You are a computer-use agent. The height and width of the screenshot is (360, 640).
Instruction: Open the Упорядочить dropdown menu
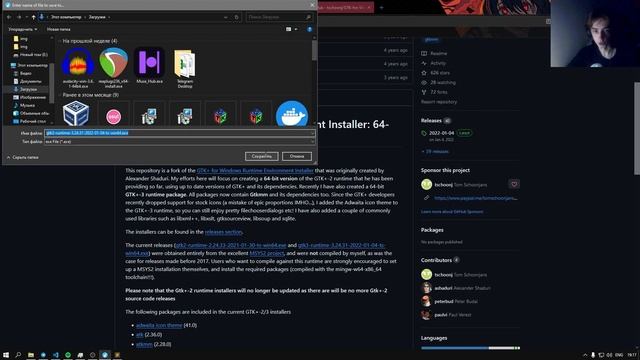point(22,29)
